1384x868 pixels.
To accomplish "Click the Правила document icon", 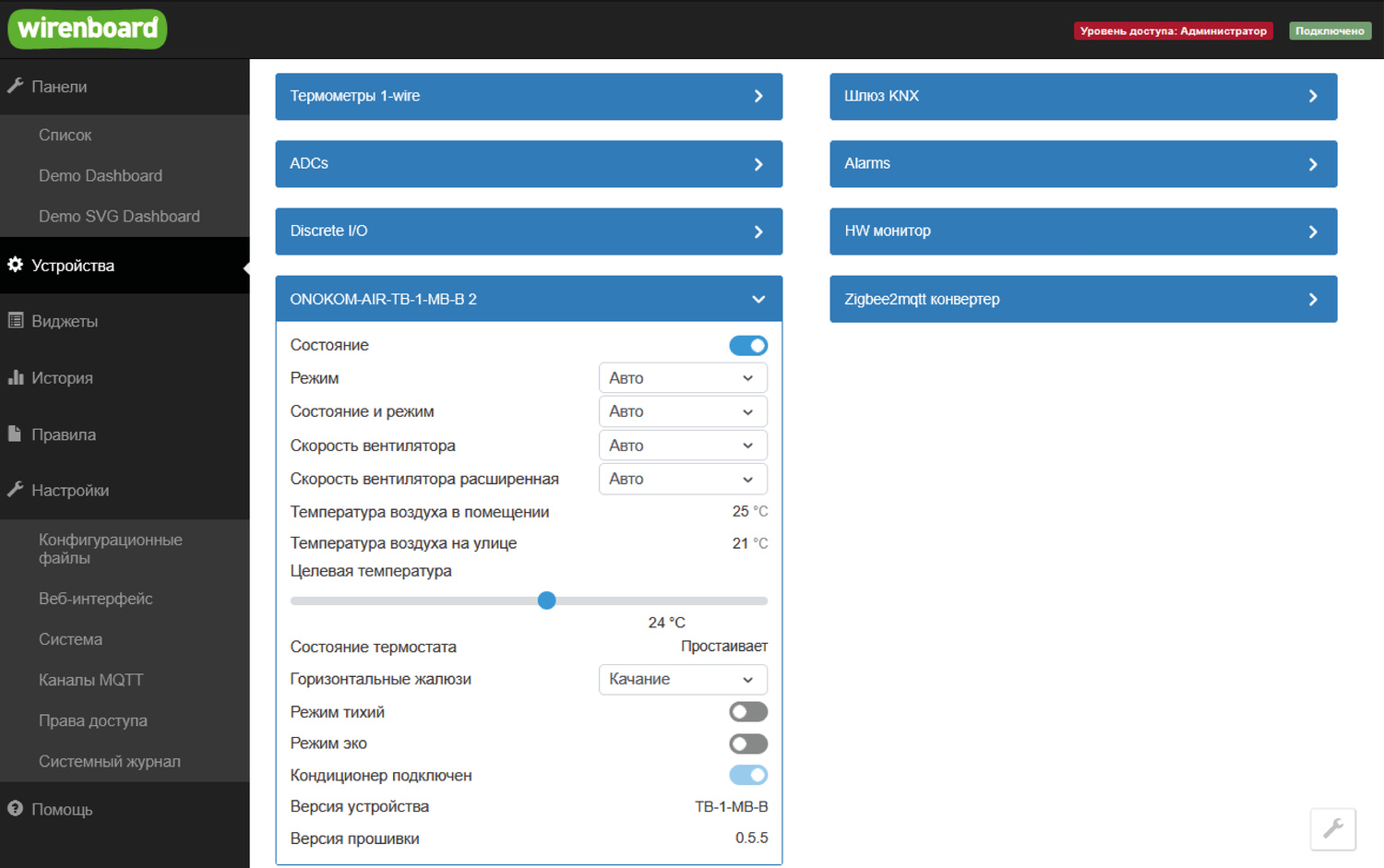I will point(15,434).
